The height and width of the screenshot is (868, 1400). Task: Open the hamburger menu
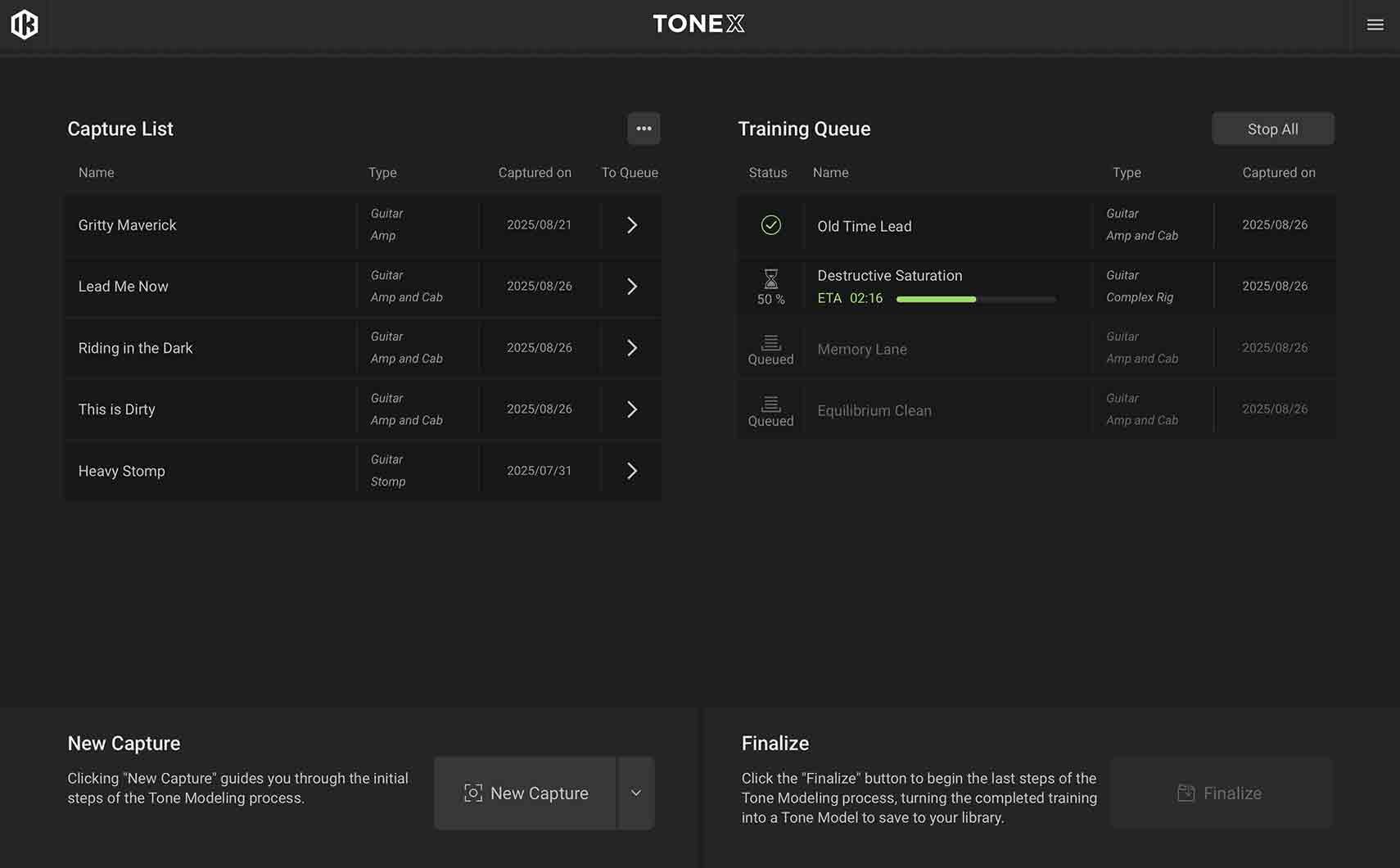[x=1375, y=25]
